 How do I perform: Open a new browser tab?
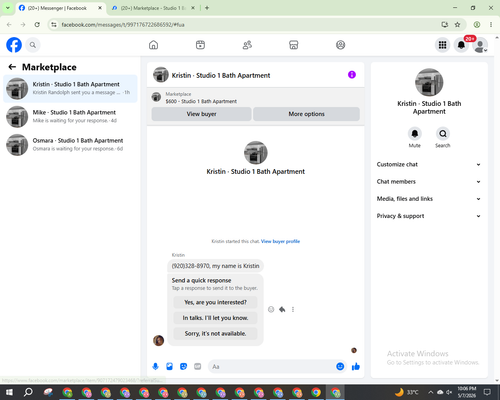(x=207, y=8)
